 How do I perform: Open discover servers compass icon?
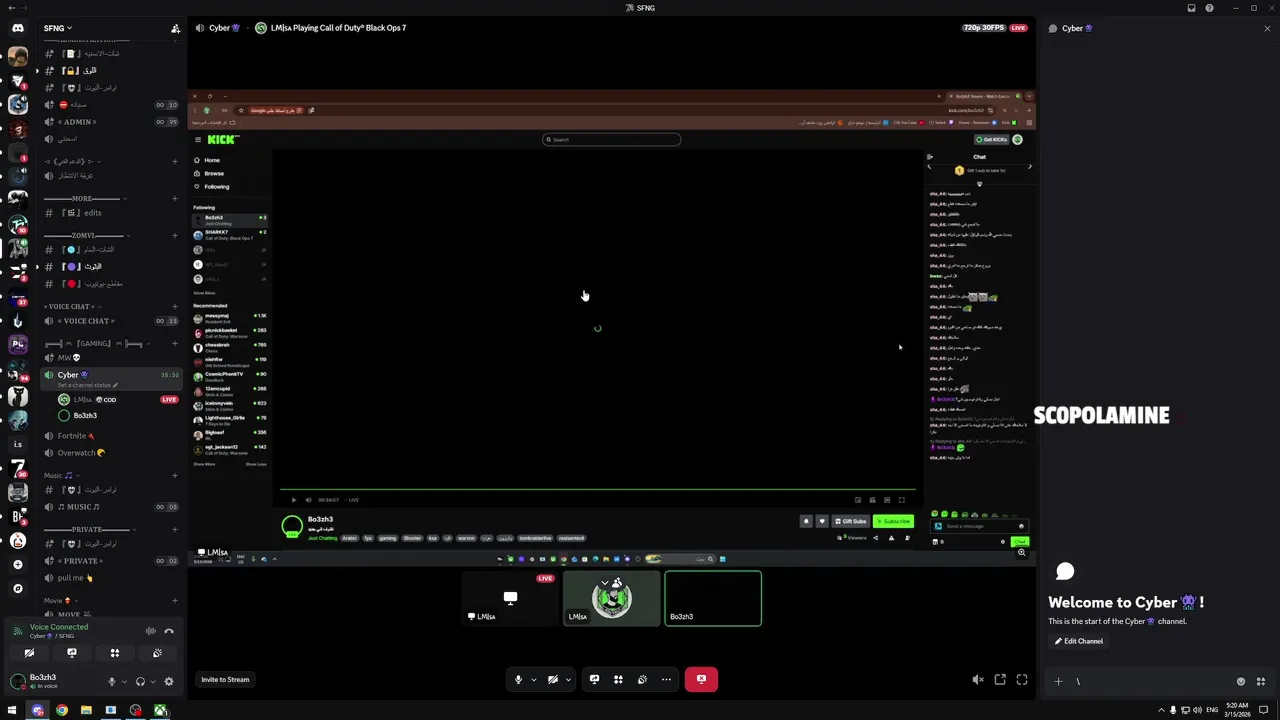[17, 589]
